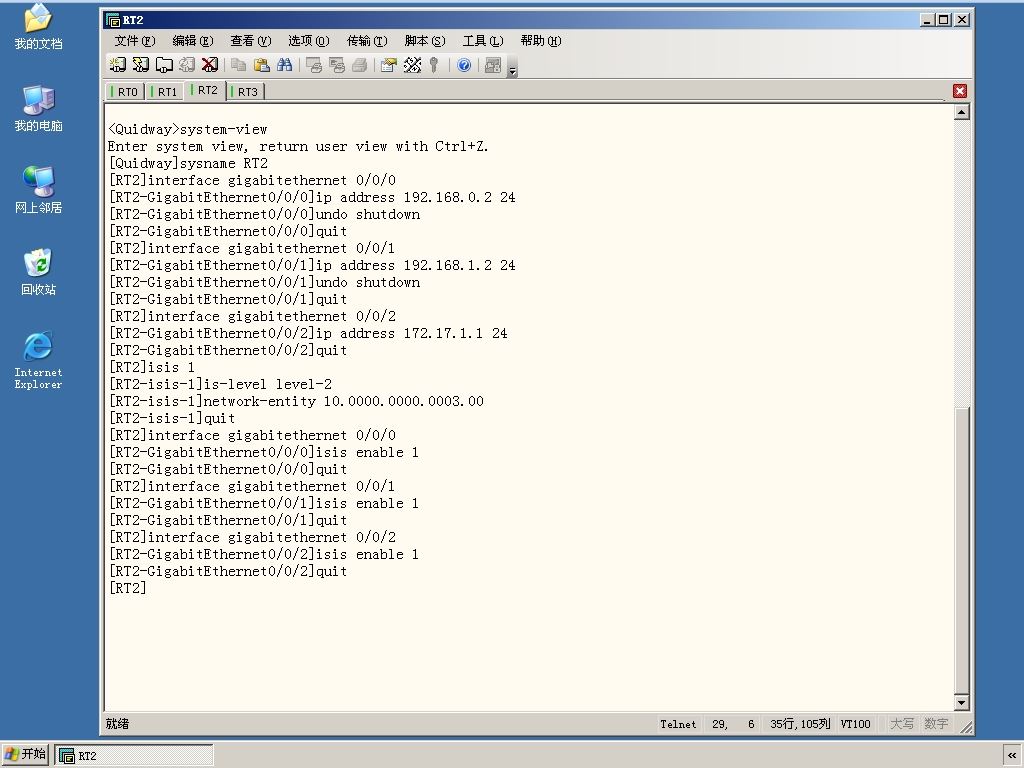Screen dimensions: 1024x768
Task: Open the 开始 Start button
Action: click(x=25, y=755)
